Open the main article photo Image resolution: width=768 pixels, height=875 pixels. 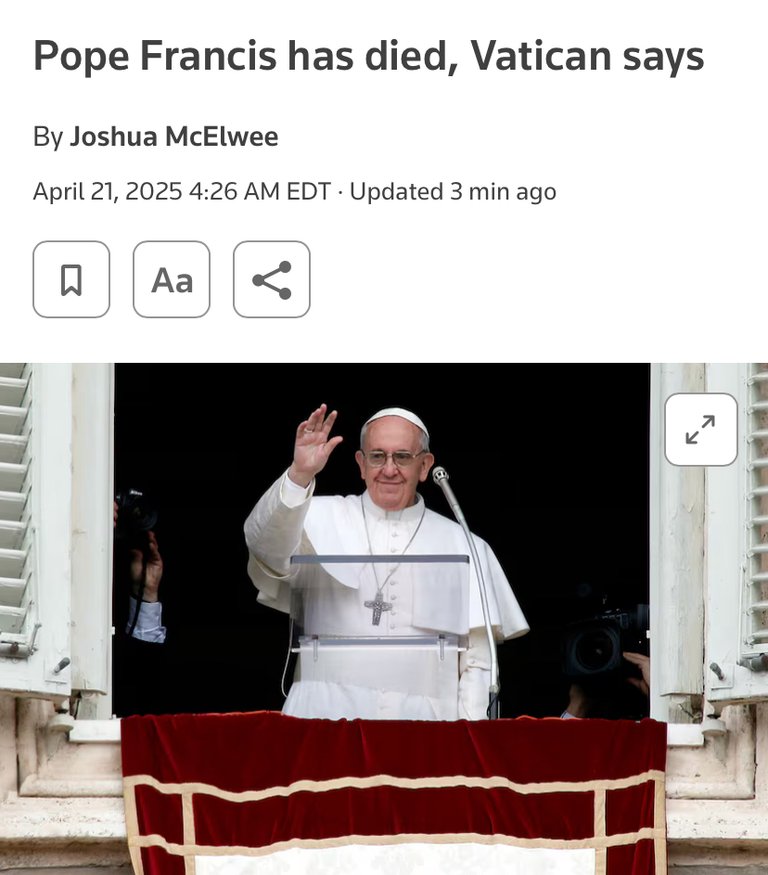tap(384, 619)
